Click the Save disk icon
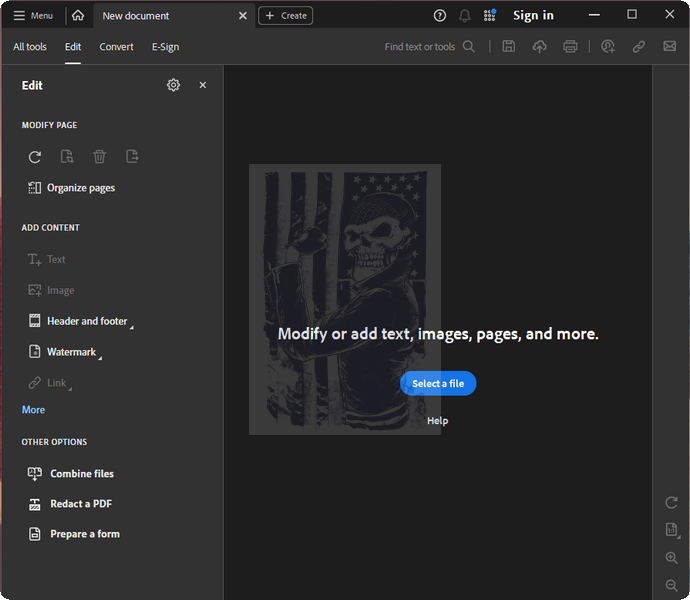 [x=509, y=46]
